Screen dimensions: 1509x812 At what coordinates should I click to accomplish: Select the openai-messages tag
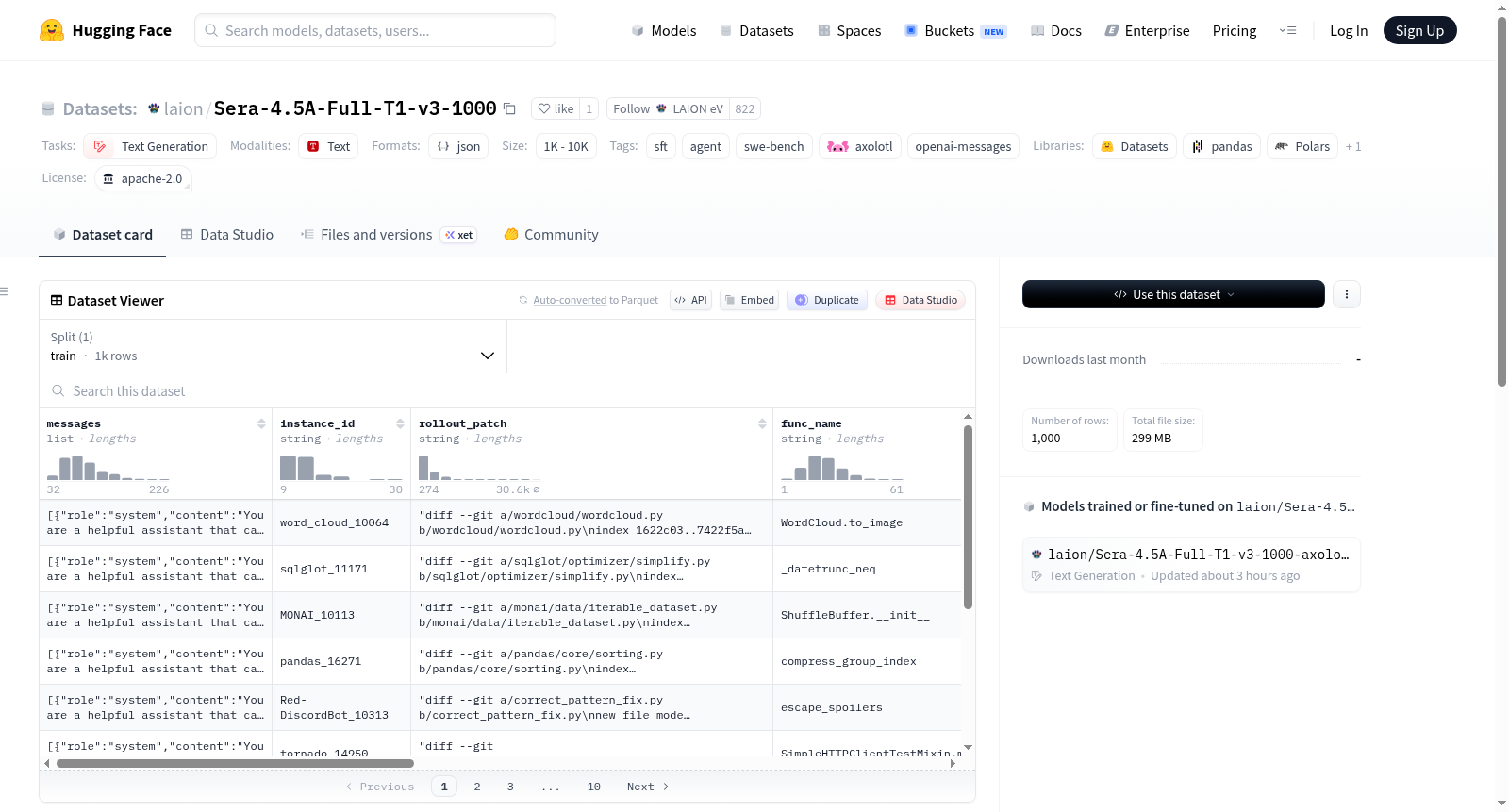pos(963,146)
